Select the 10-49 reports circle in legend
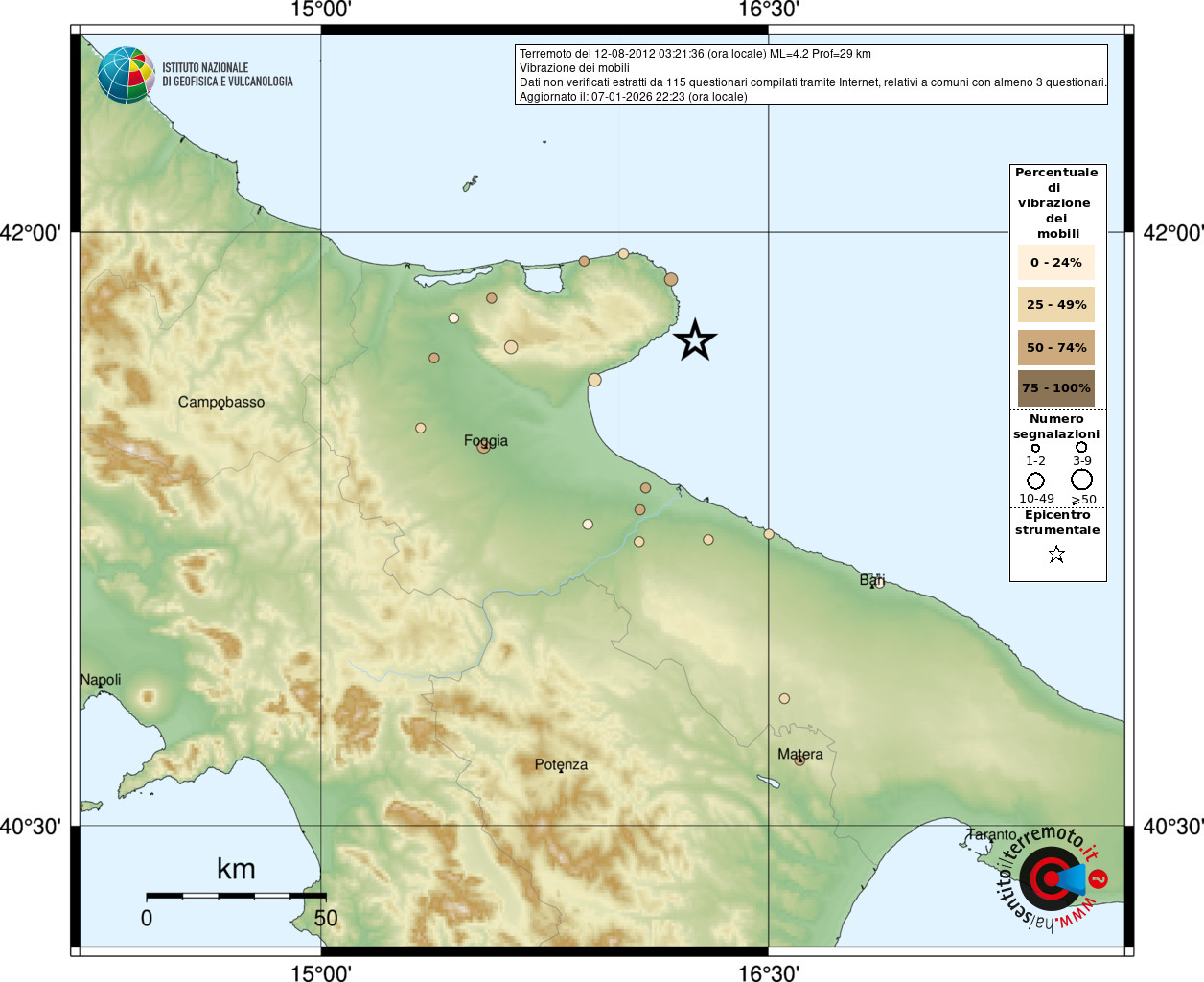This screenshot has height=982, width=1204. point(1035,480)
